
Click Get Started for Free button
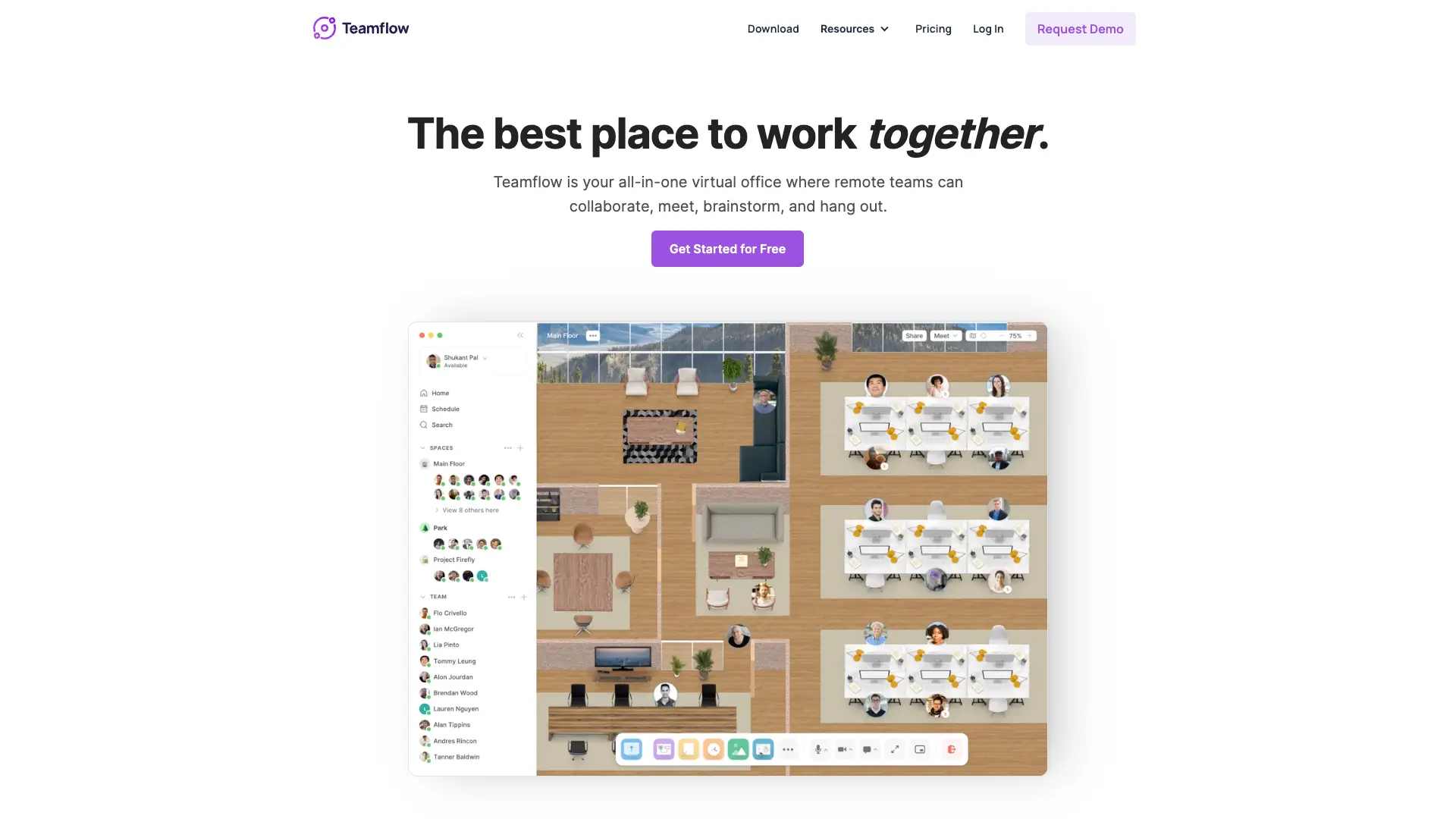click(x=727, y=248)
